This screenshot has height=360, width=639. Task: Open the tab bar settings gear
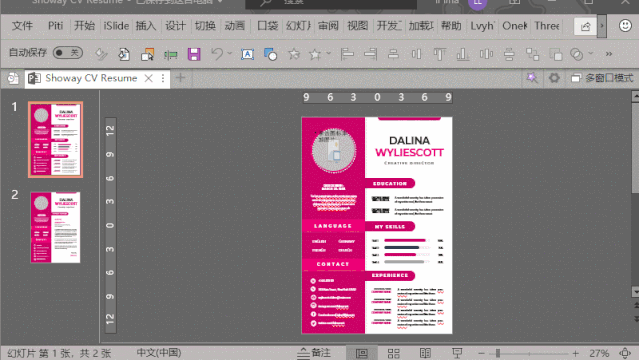[554, 77]
